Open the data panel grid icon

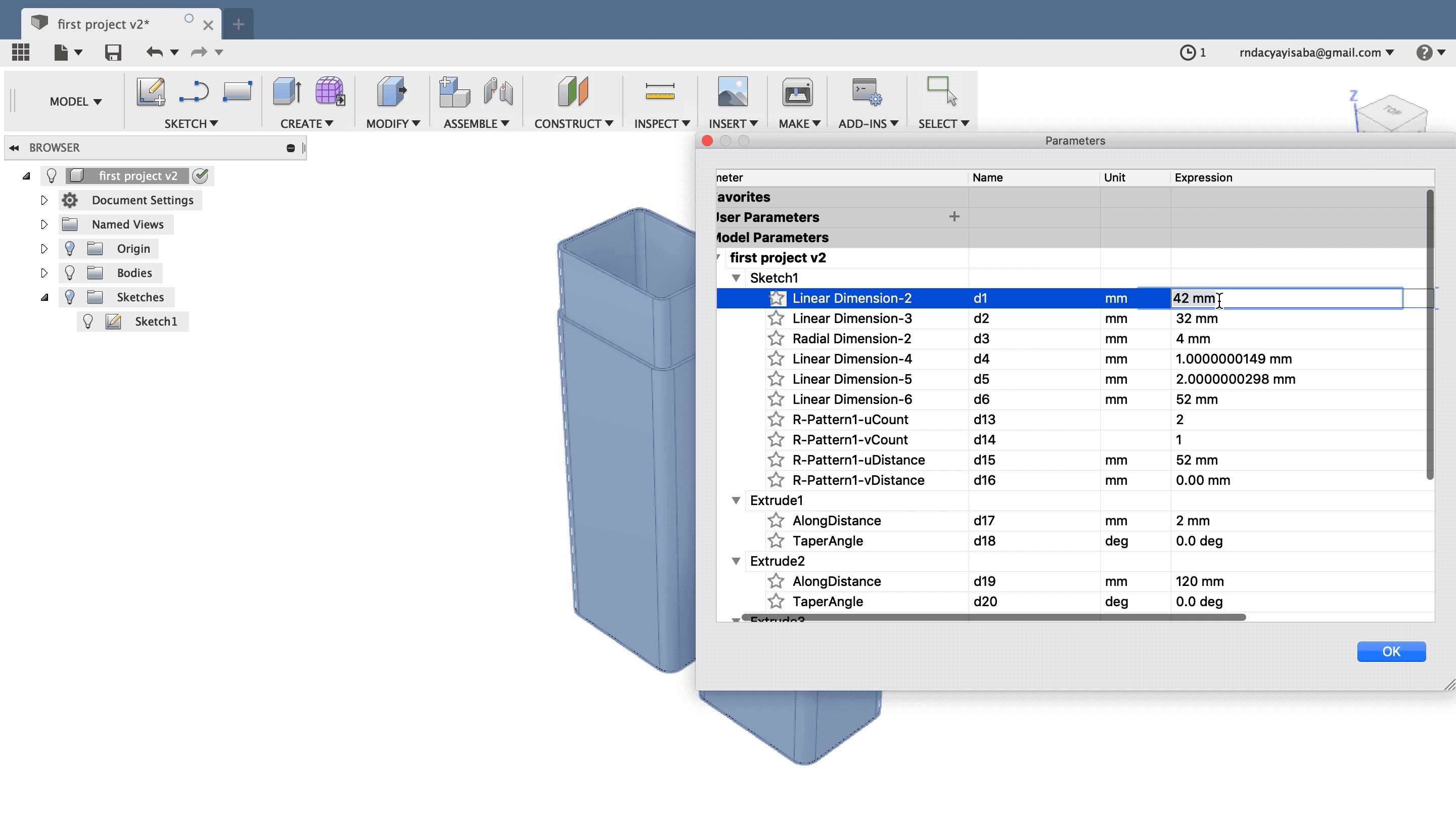pyautogui.click(x=21, y=53)
